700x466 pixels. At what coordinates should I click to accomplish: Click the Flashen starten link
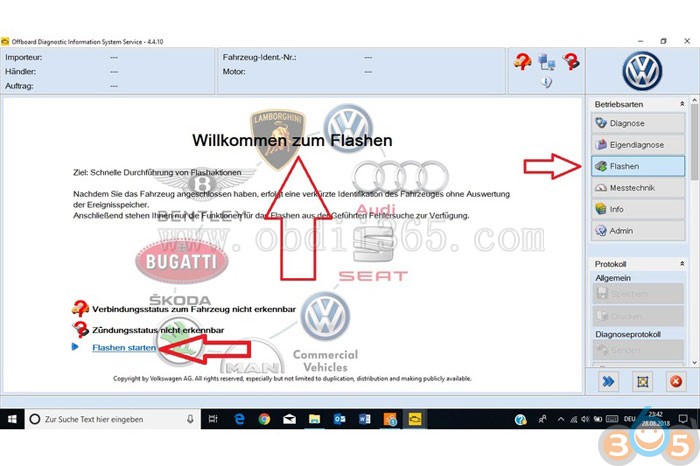[124, 348]
